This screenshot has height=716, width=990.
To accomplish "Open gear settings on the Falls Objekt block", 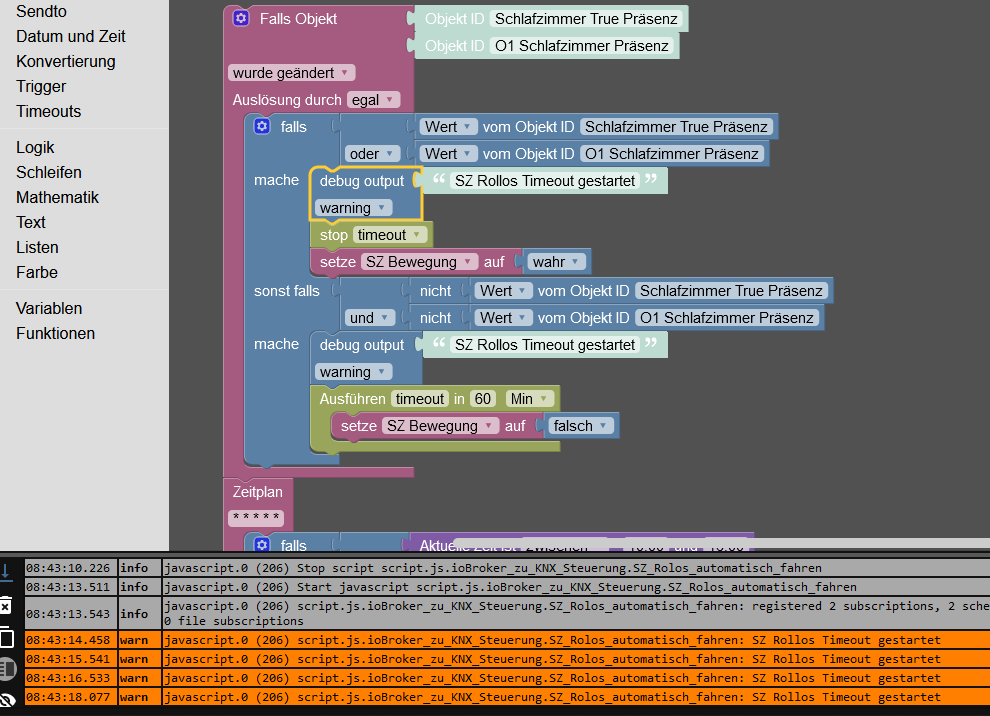I will click(241, 18).
